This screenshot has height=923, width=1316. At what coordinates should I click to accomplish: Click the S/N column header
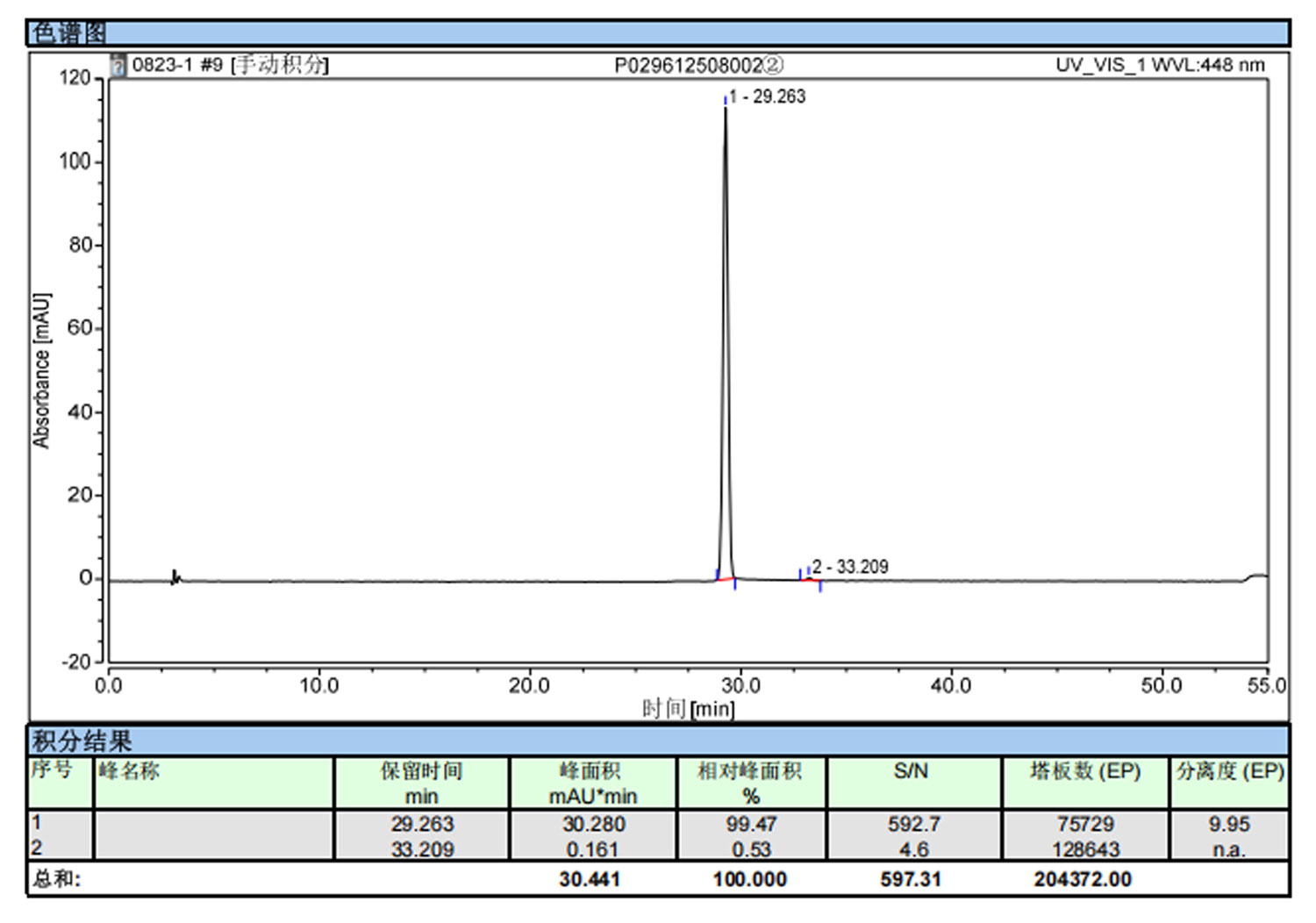[x=912, y=772]
